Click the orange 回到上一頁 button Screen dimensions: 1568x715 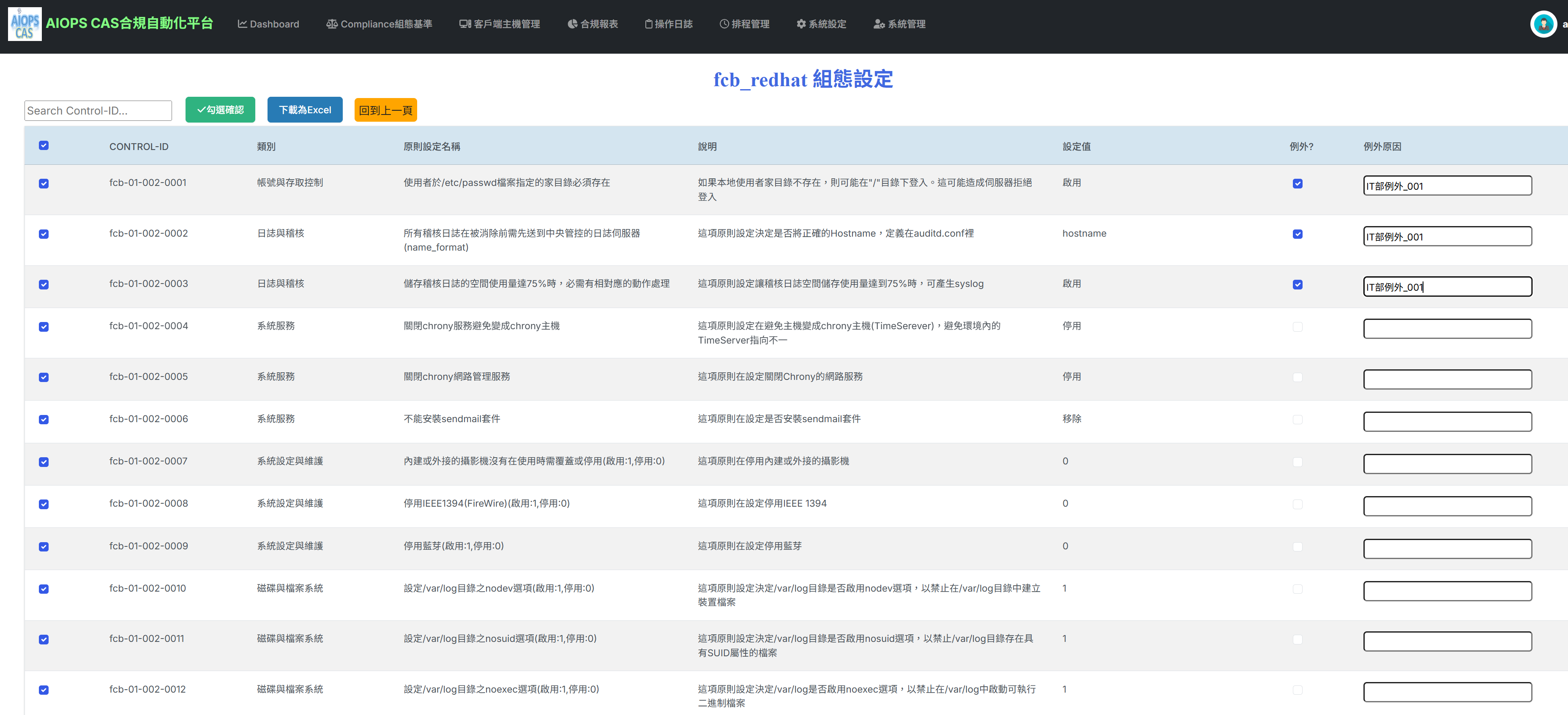[x=385, y=110]
